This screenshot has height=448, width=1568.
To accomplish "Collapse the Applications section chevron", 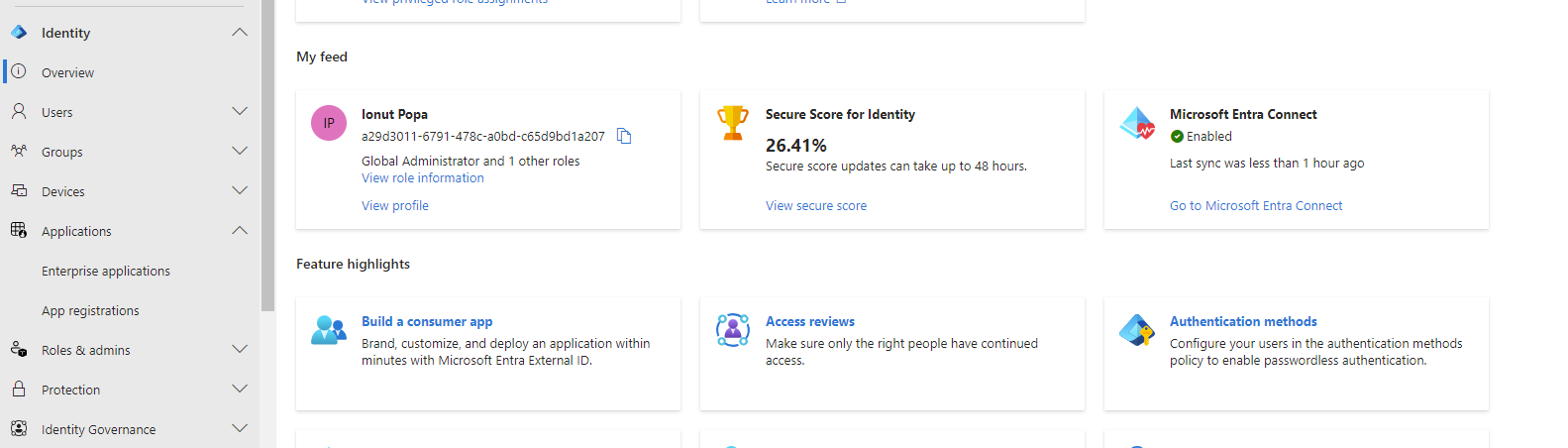I will (239, 231).
